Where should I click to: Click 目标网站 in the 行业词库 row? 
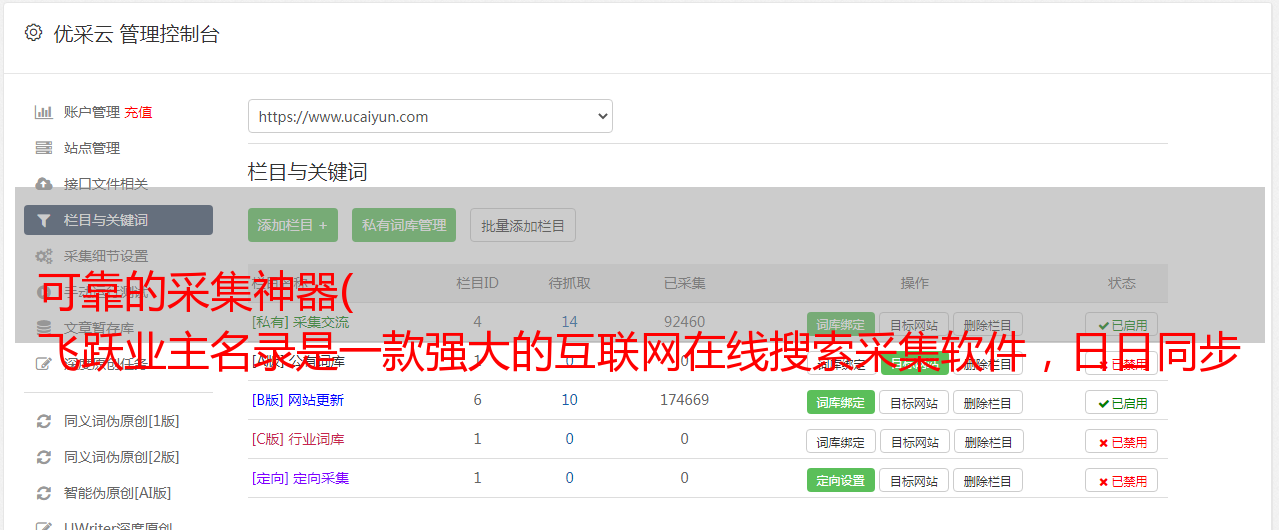[x=914, y=441]
